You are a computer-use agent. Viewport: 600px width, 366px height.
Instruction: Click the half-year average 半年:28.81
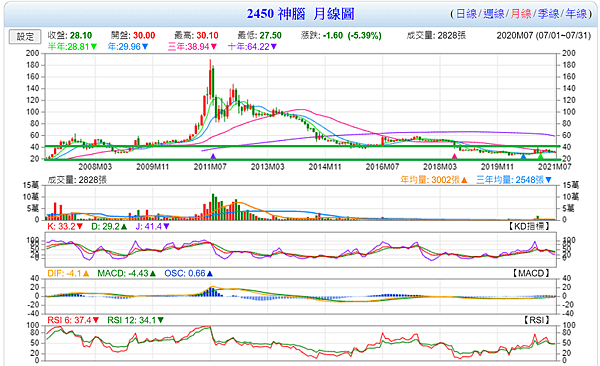point(72,47)
